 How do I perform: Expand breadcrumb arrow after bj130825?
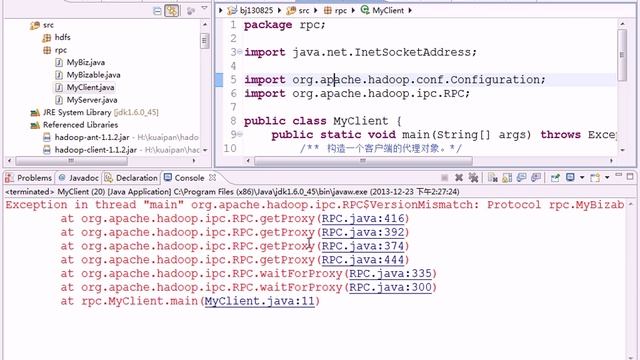click(x=280, y=10)
